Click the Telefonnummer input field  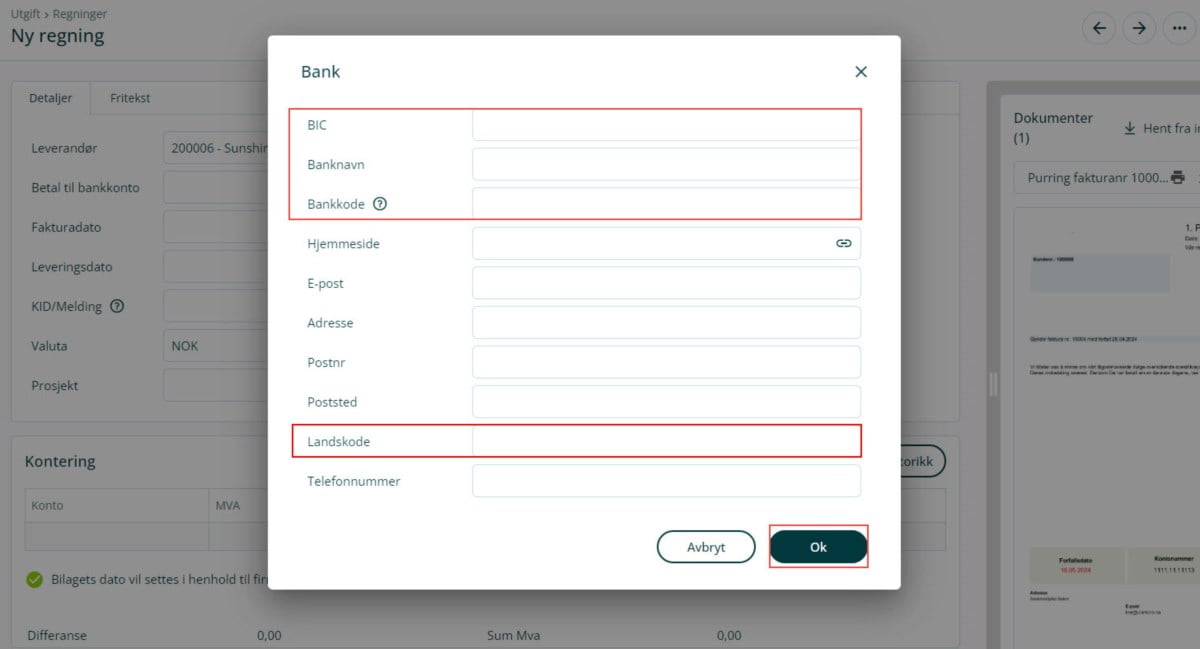(665, 481)
